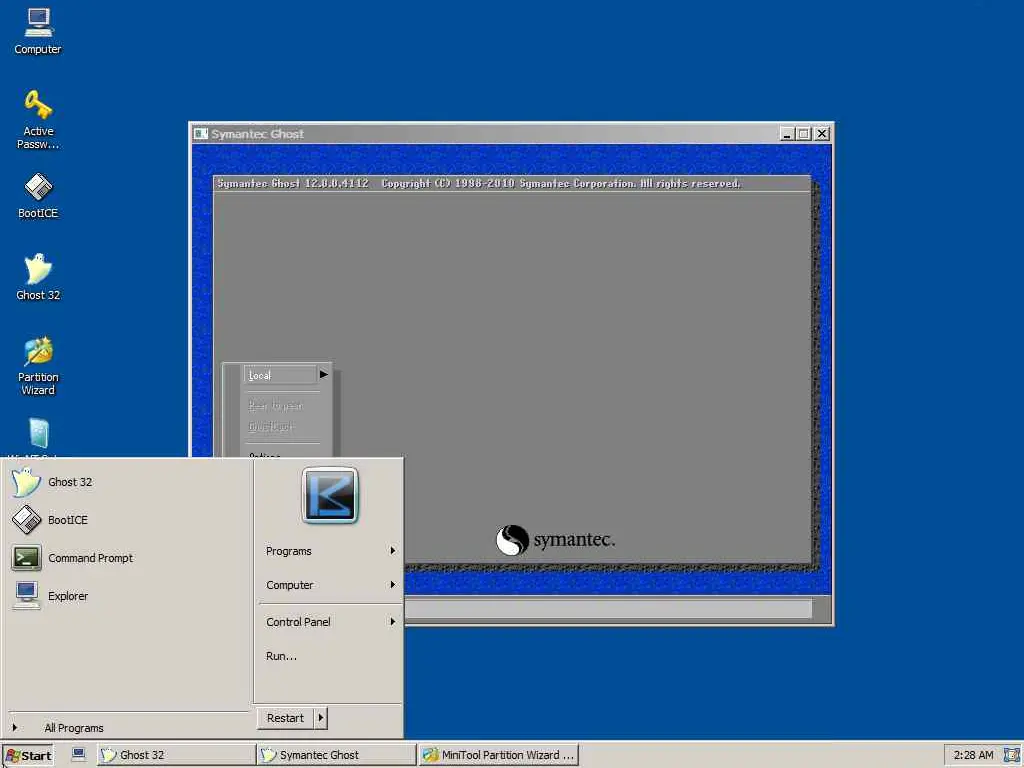Open the Computer desktop icon
This screenshot has width=1024, height=768.
(38, 31)
